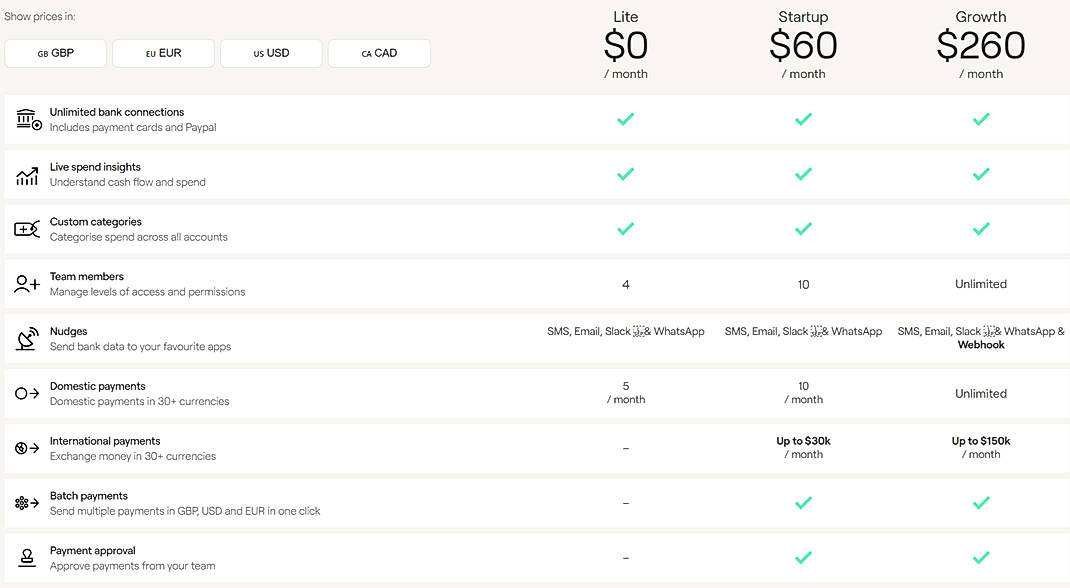The height and width of the screenshot is (588, 1070).
Task: Click Growth checkmark for Payment approval
Action: pos(981,557)
